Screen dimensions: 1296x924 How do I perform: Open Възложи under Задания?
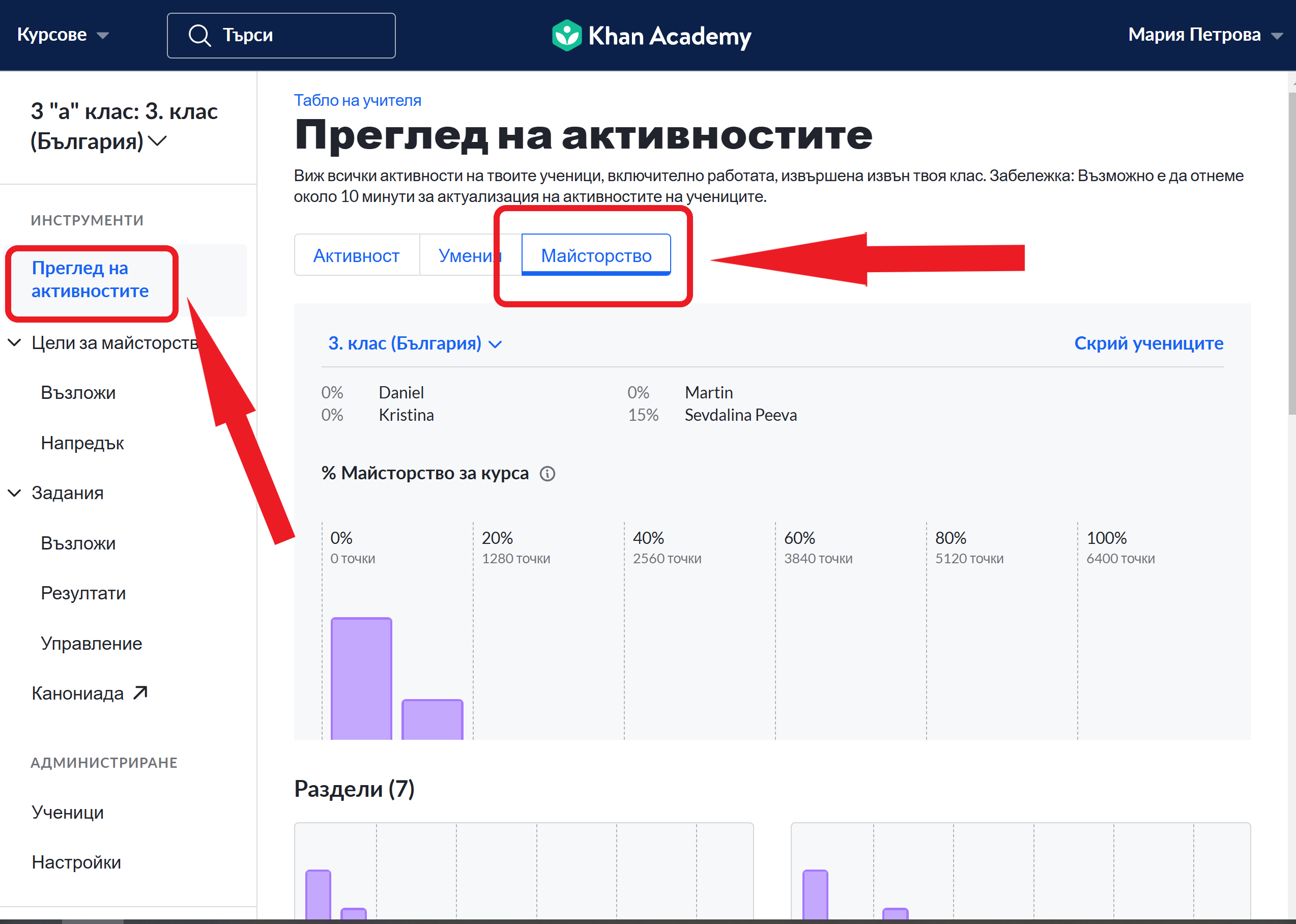tap(78, 543)
